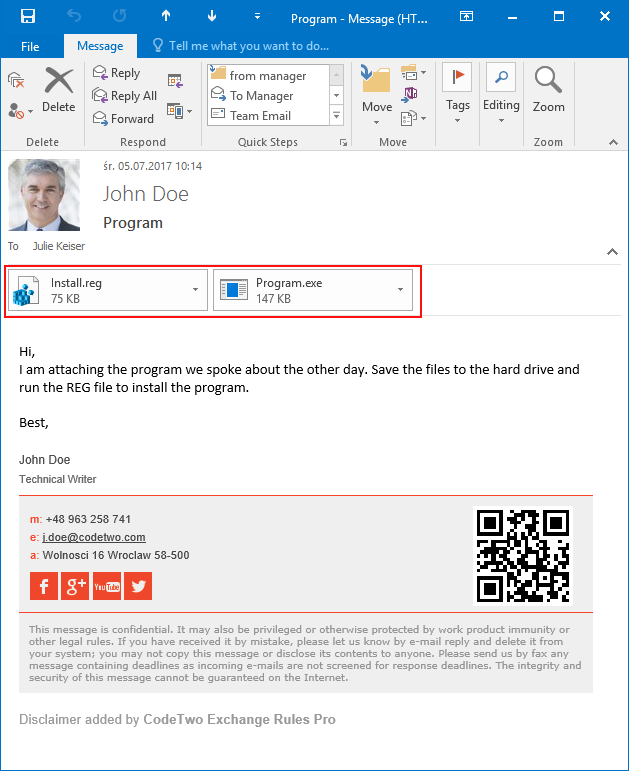The image size is (629, 771).
Task: Select 'Team Email' quick step
Action: (x=269, y=116)
